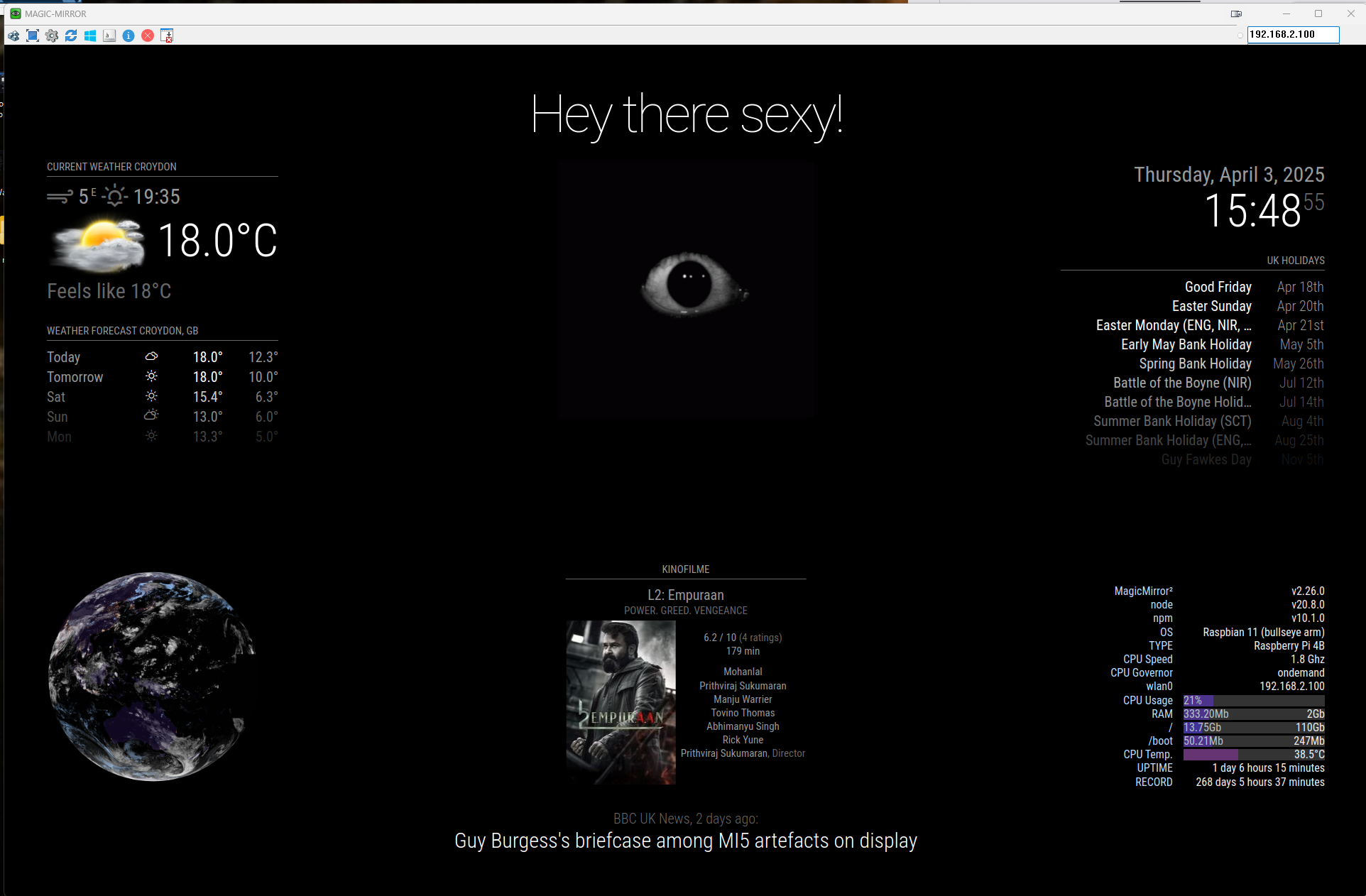Screen dimensions: 1366x896
Task: Click the toolbar toggle icon in title bar
Action: click(1236, 13)
